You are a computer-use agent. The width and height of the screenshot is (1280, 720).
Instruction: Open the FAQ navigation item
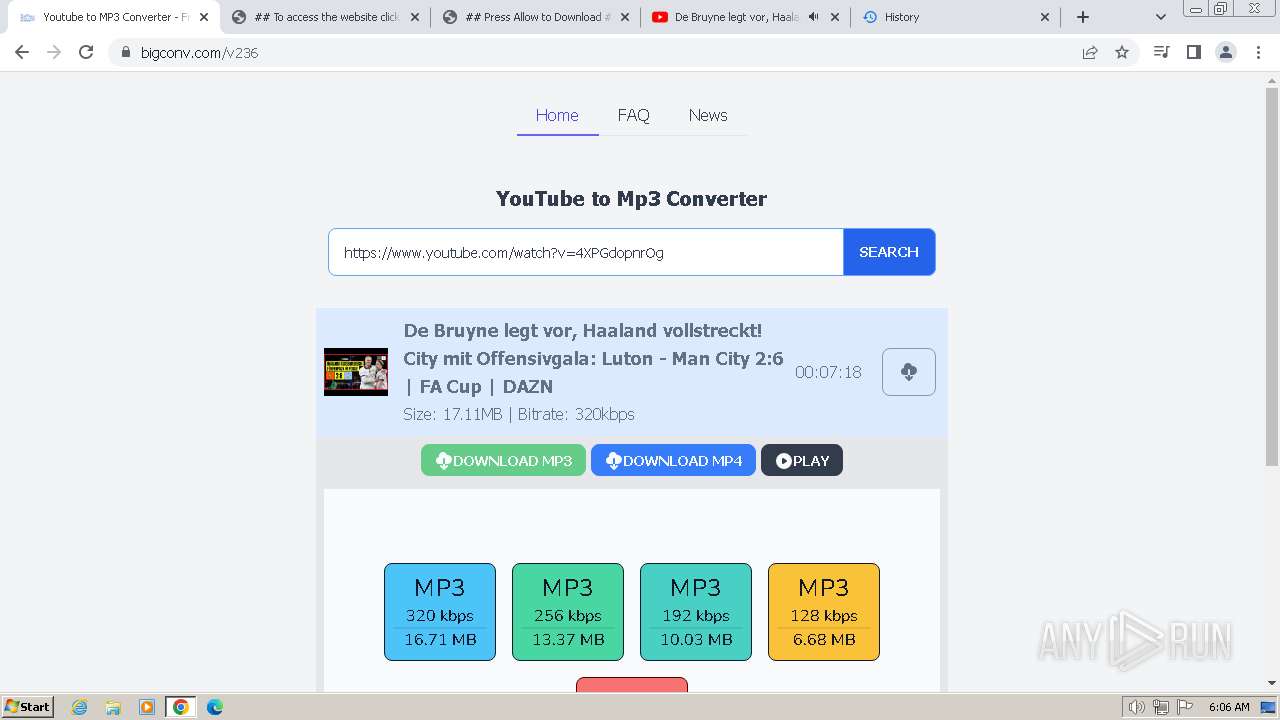click(x=633, y=115)
